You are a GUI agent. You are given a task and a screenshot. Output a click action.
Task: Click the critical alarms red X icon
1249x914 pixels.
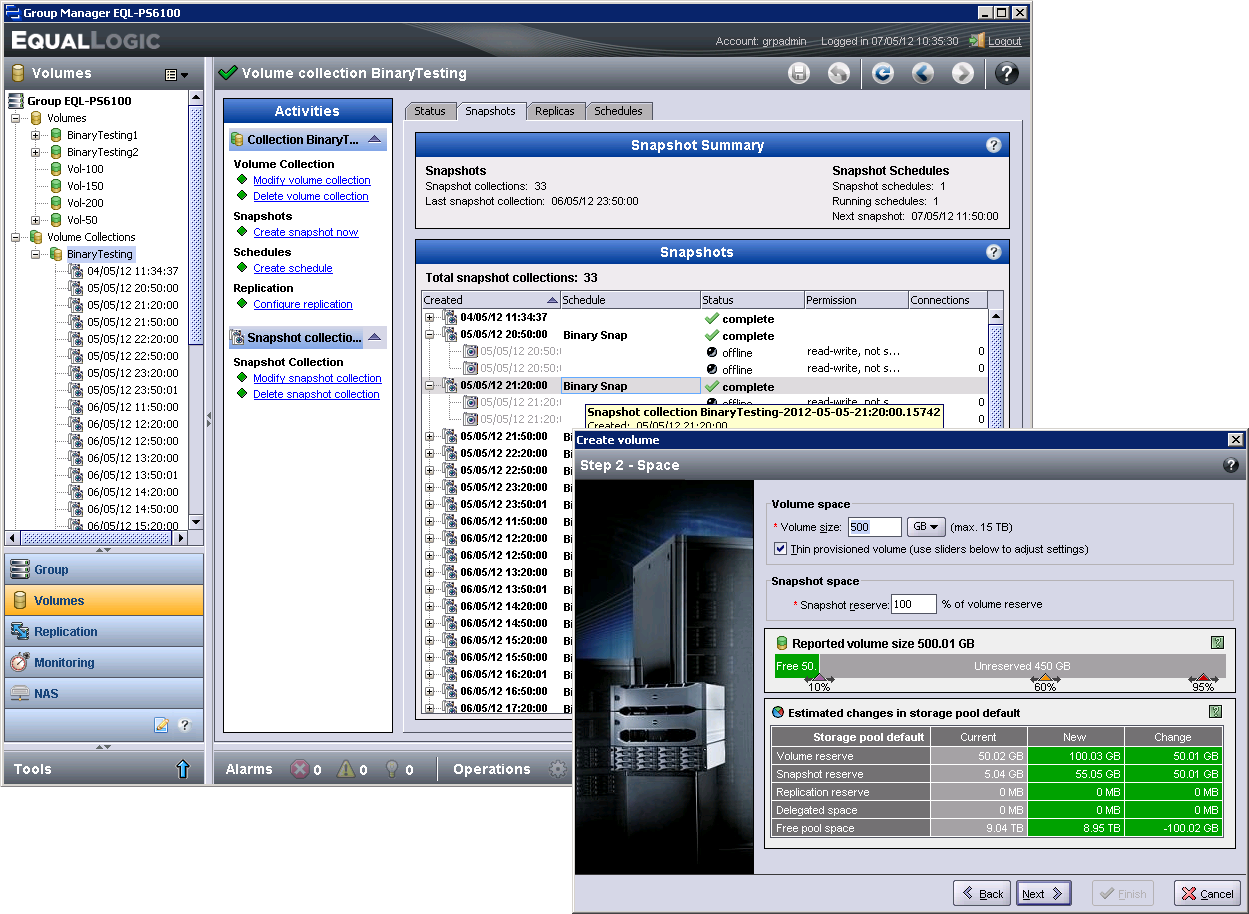coord(299,769)
